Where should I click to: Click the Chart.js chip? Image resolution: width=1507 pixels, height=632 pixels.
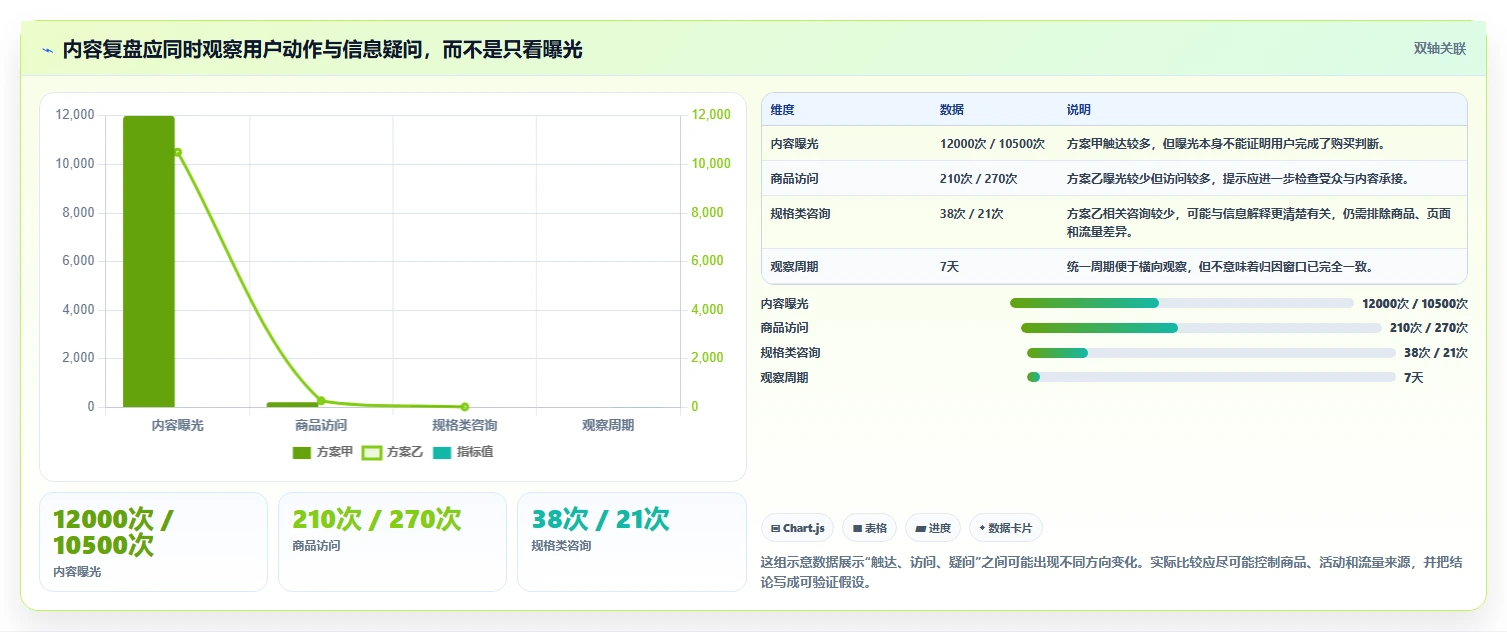pyautogui.click(x=797, y=528)
